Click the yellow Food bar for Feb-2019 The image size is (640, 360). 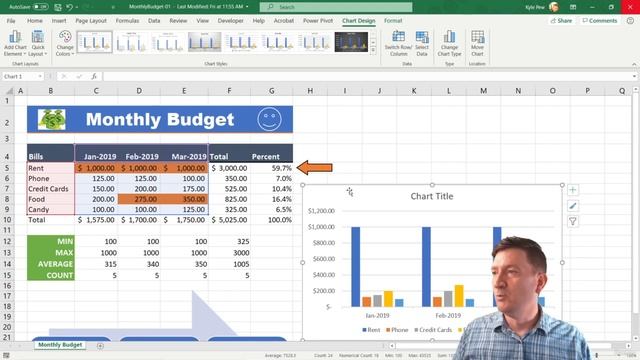pos(459,296)
